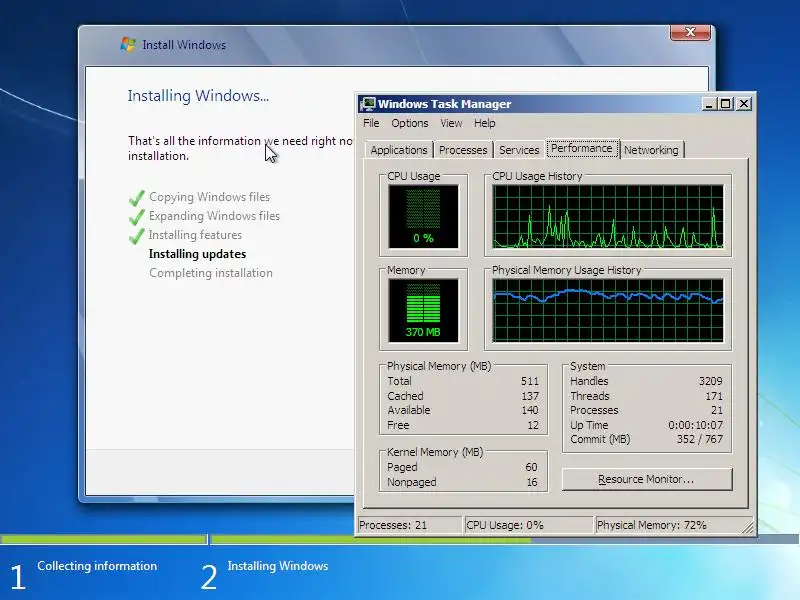
Task: Minimize the Windows Task Manager window
Action: 708,104
